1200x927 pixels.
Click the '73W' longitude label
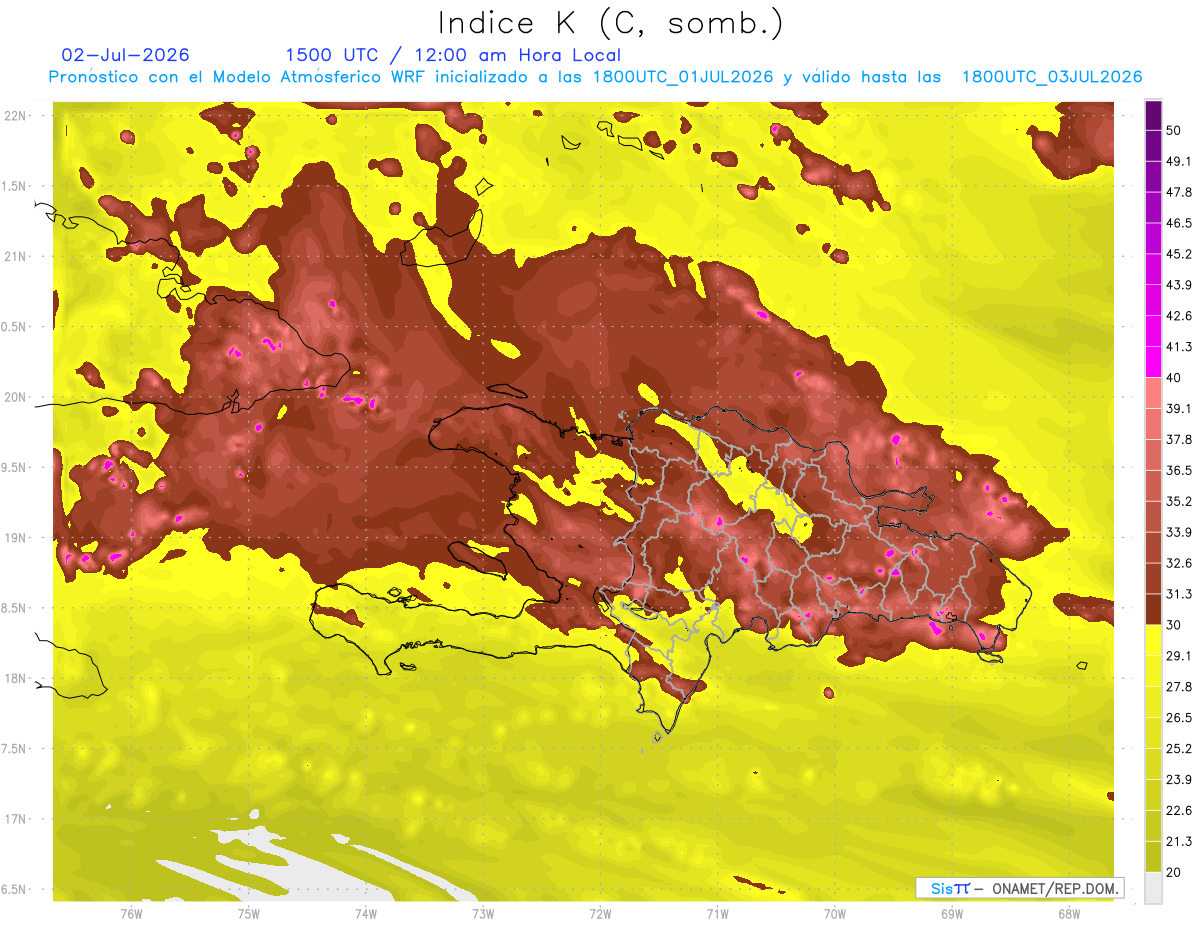(x=483, y=913)
